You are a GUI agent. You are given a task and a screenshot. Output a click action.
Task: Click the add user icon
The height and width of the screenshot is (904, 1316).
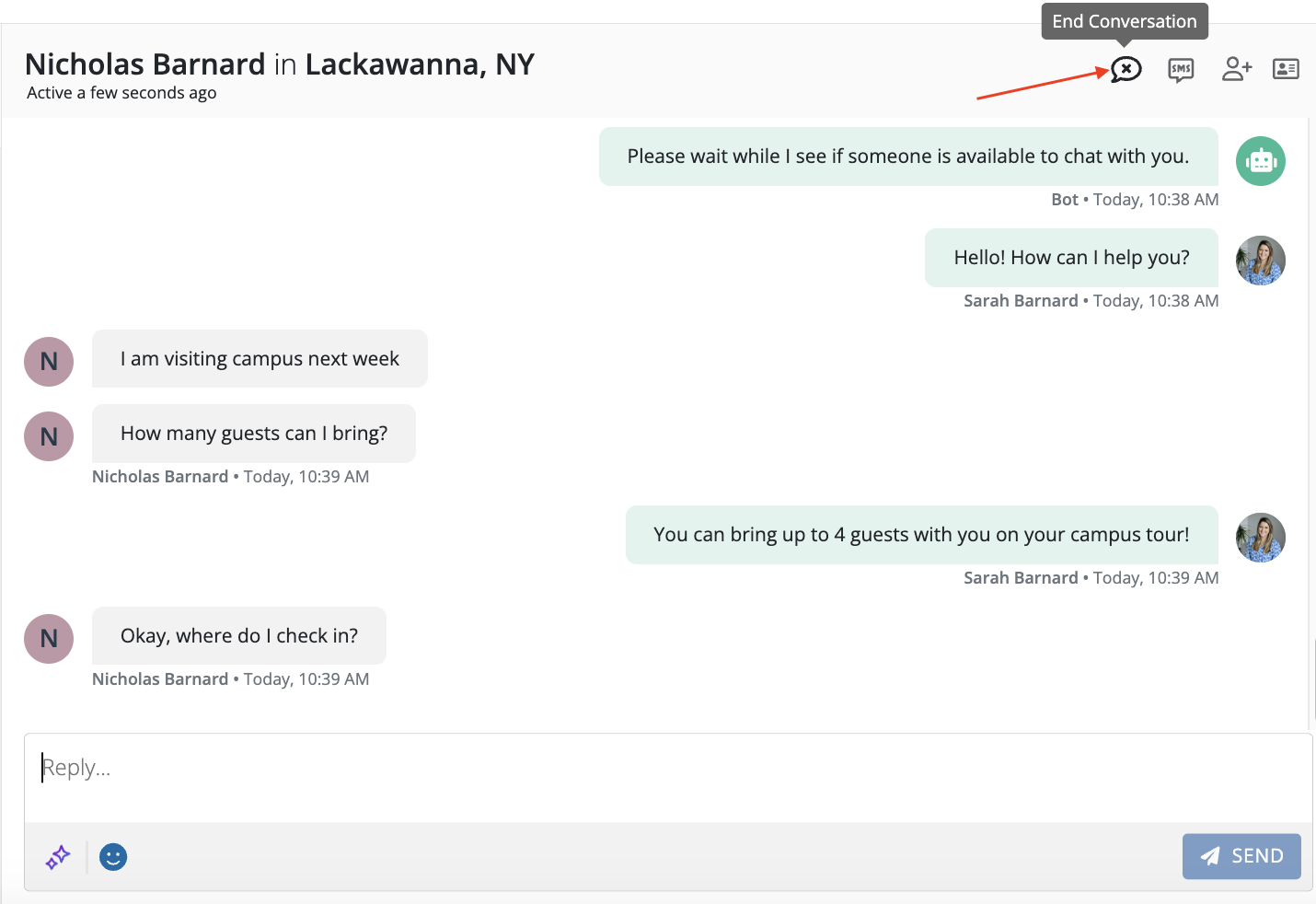pyautogui.click(x=1237, y=69)
